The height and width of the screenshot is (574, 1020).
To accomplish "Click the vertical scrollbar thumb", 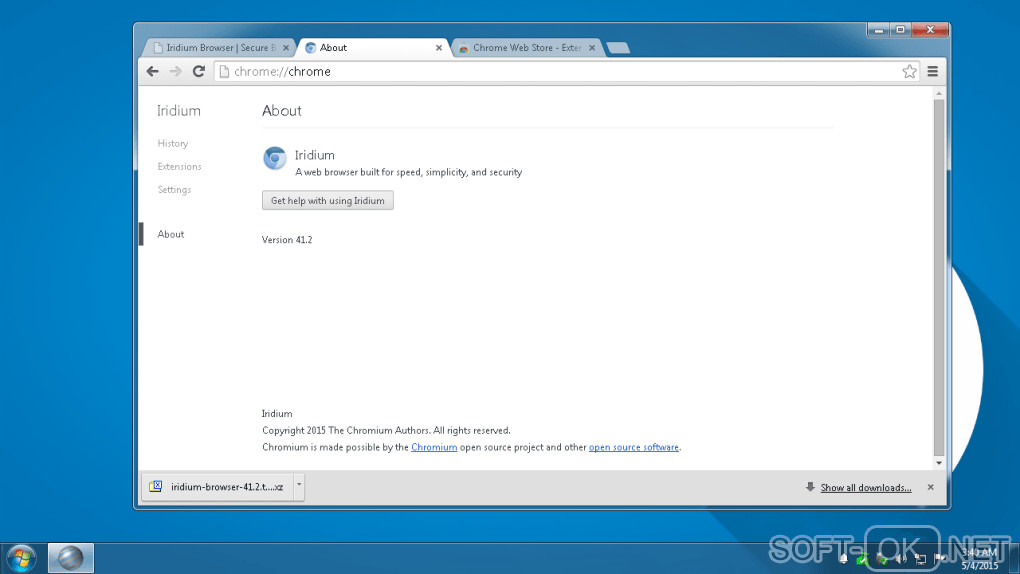I will point(939,278).
